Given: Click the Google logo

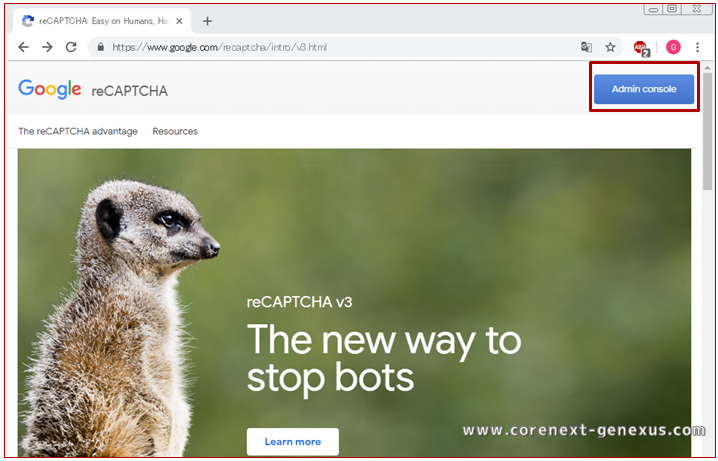Looking at the screenshot, I should pos(50,89).
